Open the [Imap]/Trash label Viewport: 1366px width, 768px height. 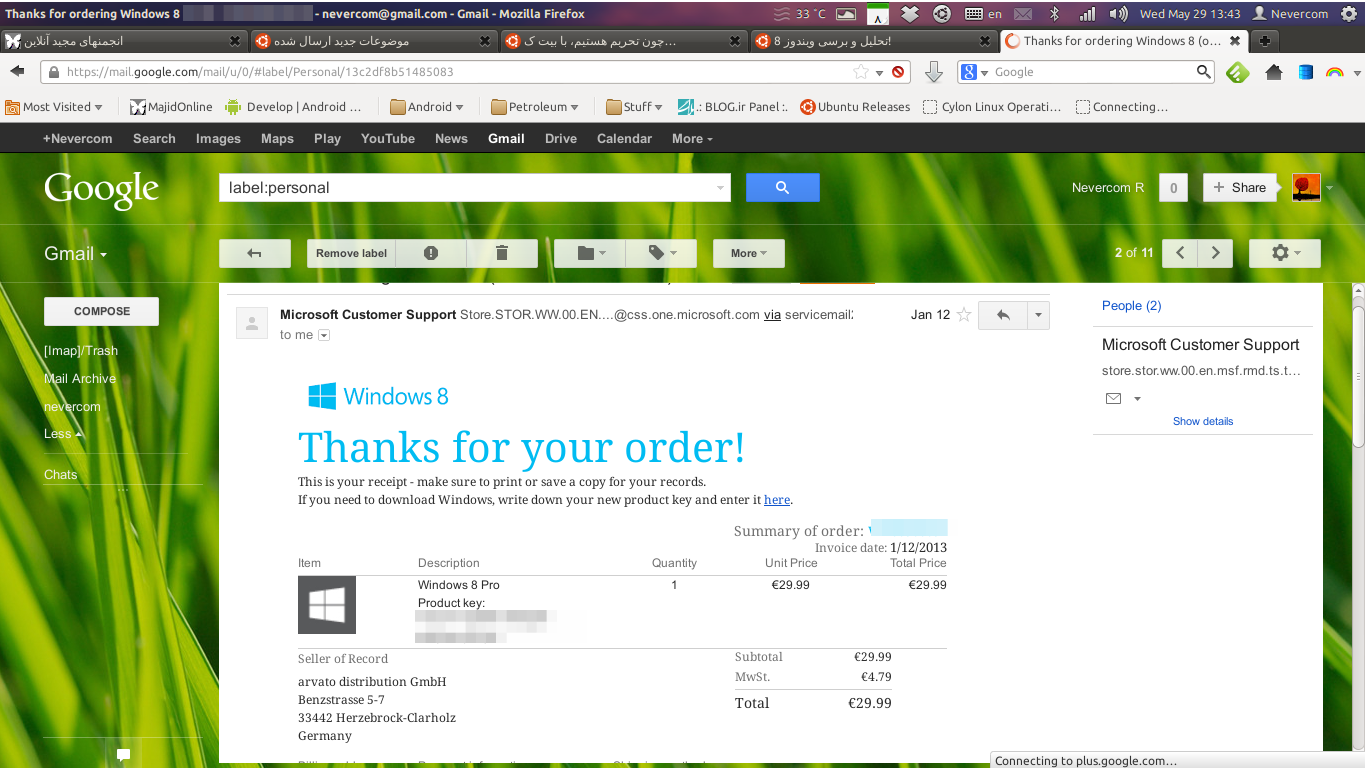(81, 351)
